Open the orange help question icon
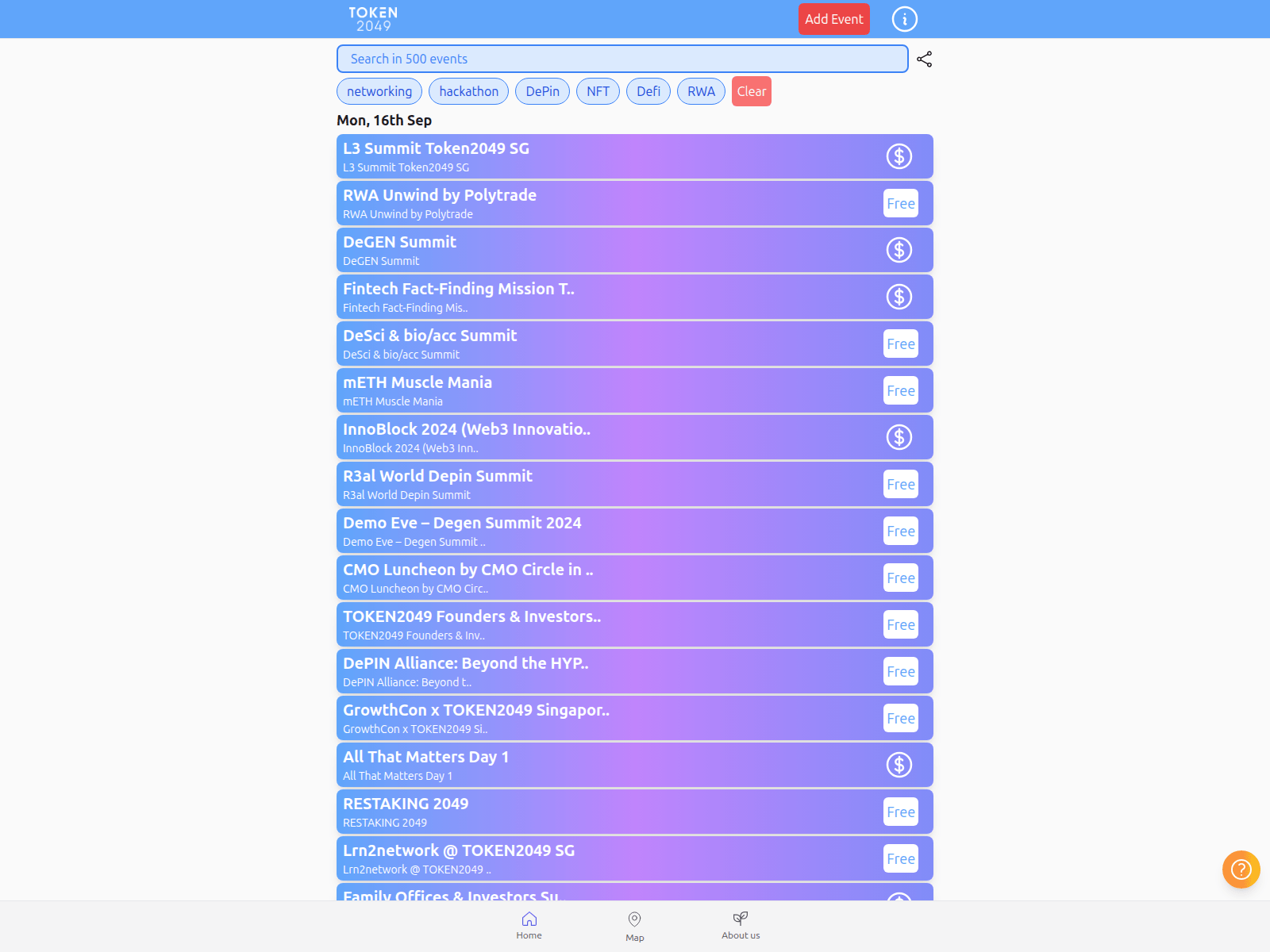1270x952 pixels. [x=1241, y=869]
